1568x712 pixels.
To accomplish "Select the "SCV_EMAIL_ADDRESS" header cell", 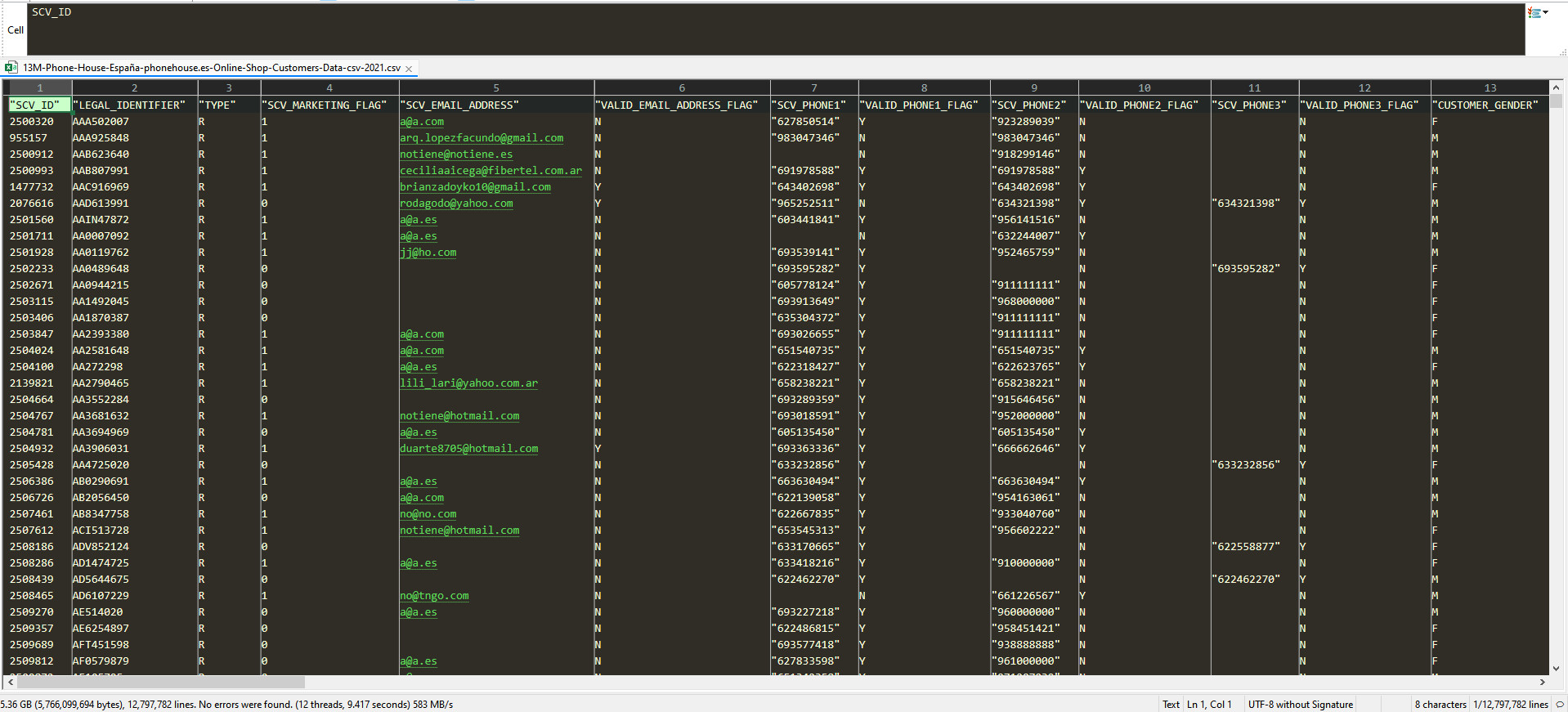I will coord(496,105).
